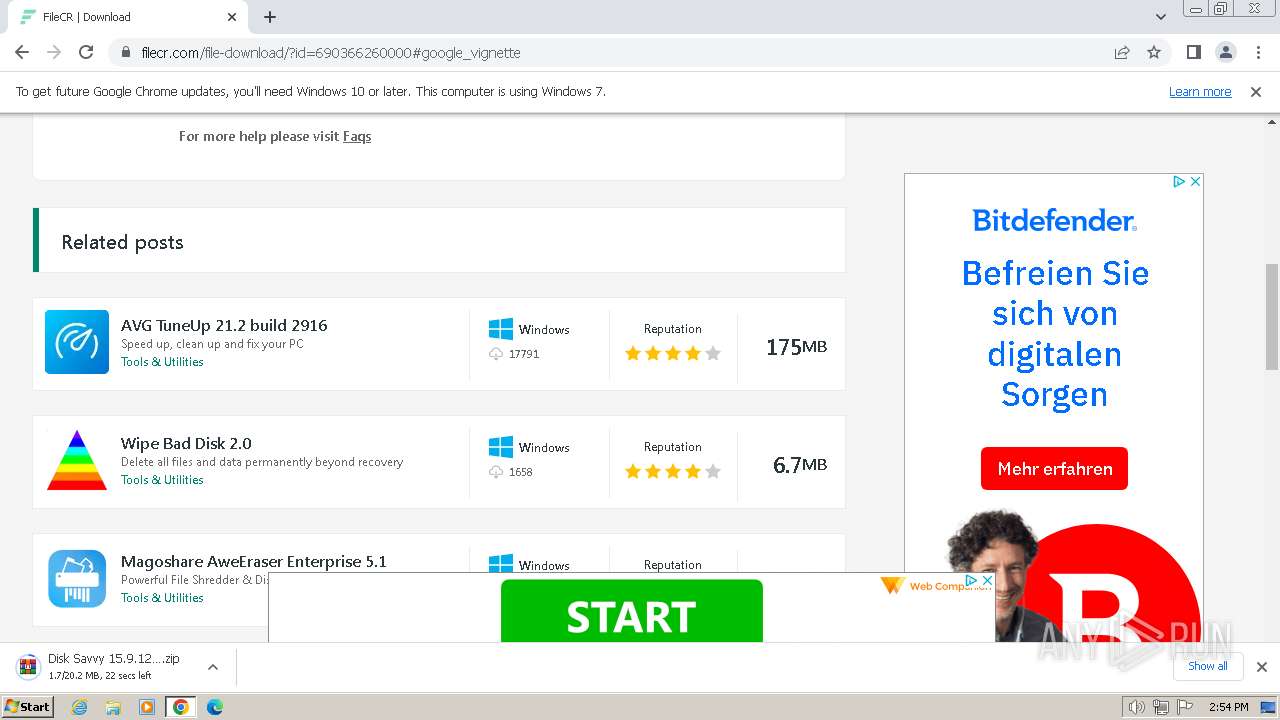Click the AdChoices icon on Bitdefender ad

[1179, 182]
